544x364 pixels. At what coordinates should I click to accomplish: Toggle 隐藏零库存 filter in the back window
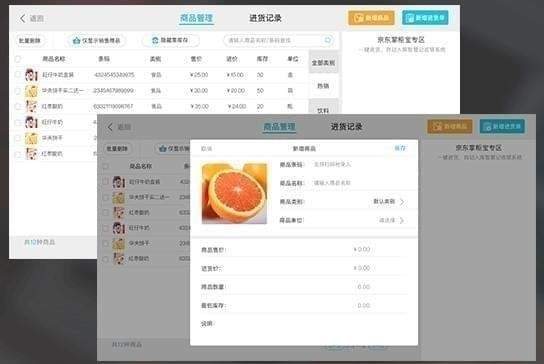[x=171, y=40]
